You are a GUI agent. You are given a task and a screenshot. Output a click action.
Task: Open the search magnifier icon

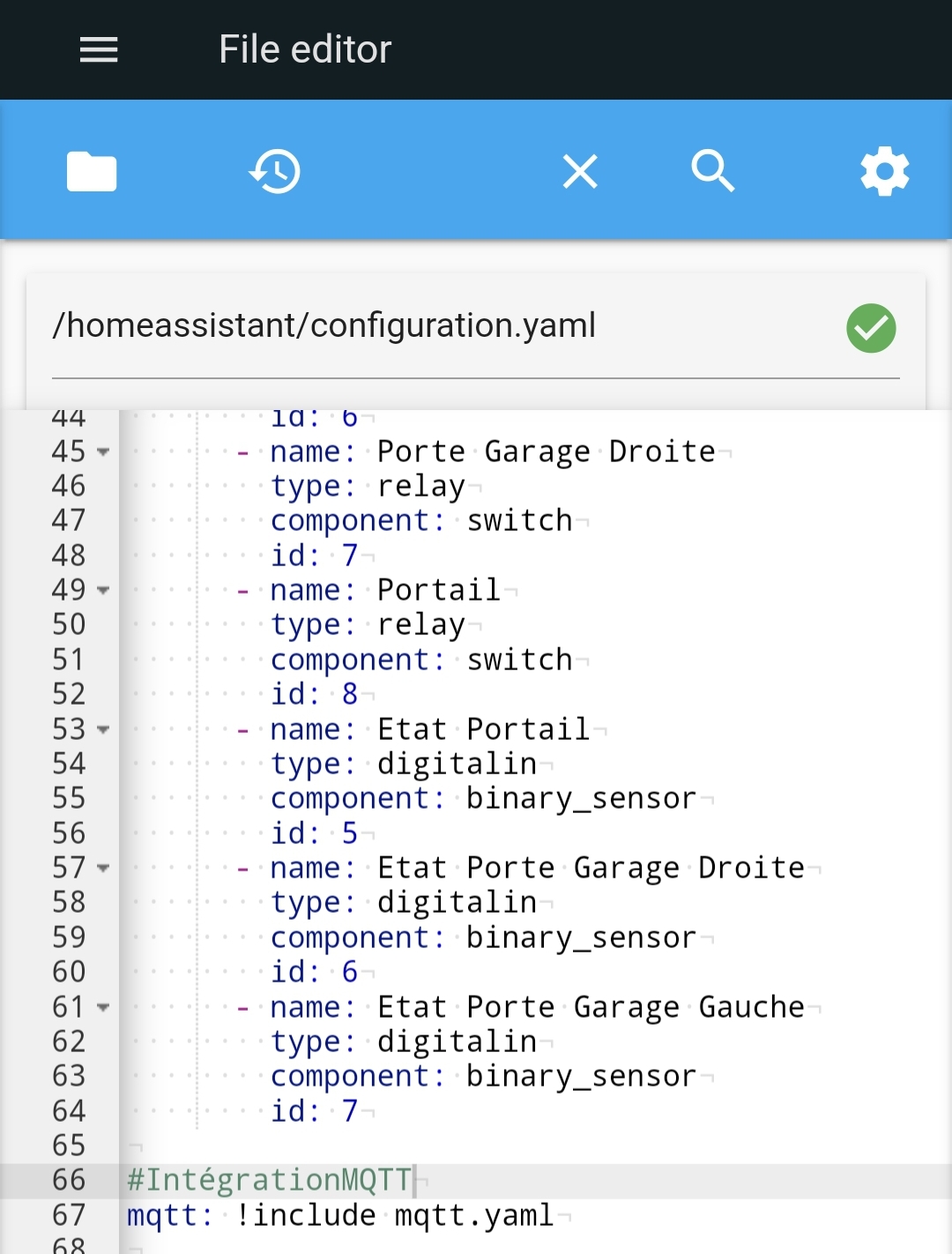pyautogui.click(x=713, y=171)
